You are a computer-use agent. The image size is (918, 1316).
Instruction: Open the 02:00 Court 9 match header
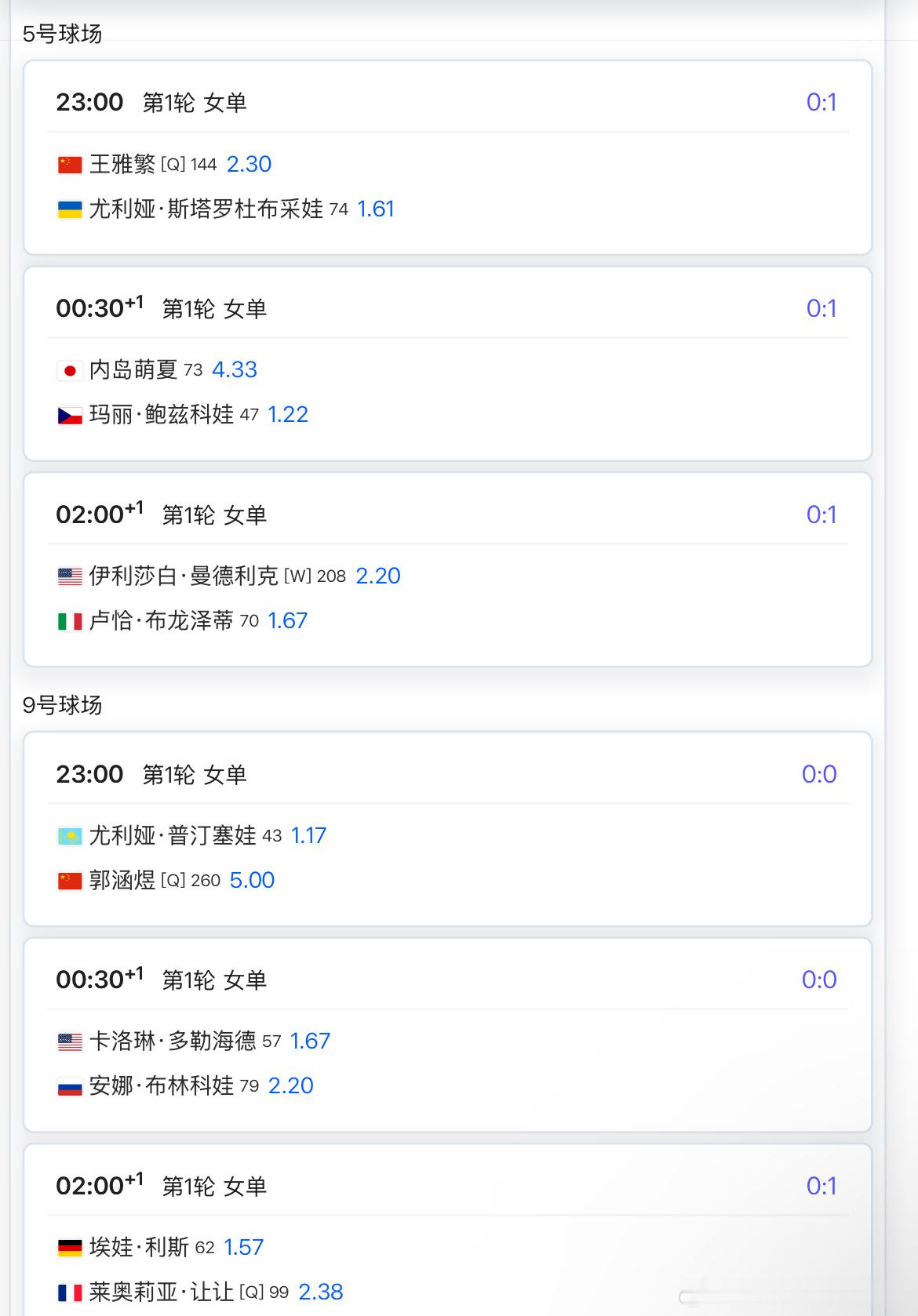click(x=447, y=1185)
